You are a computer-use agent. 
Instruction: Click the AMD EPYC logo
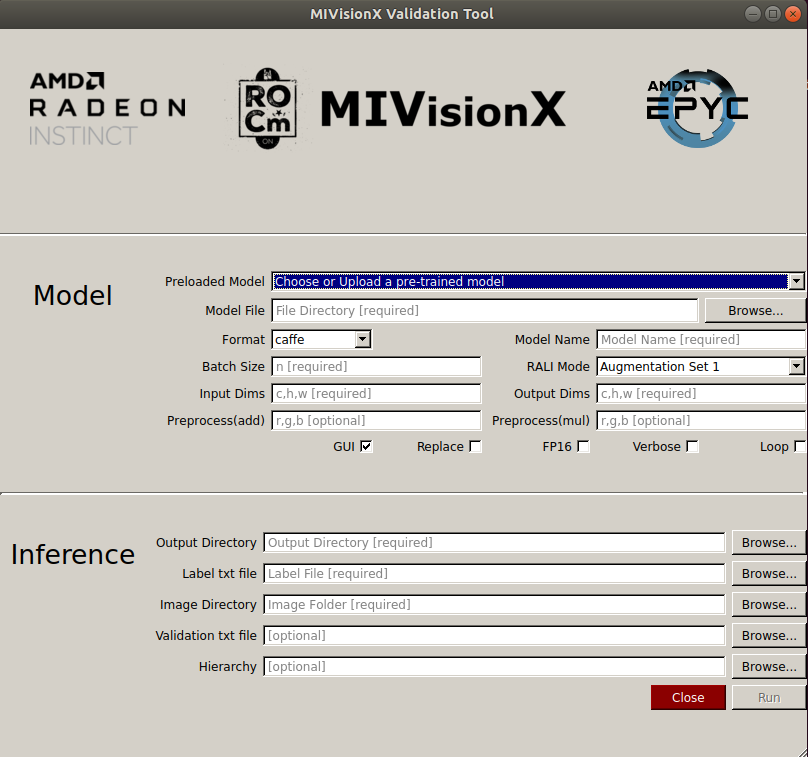[697, 108]
